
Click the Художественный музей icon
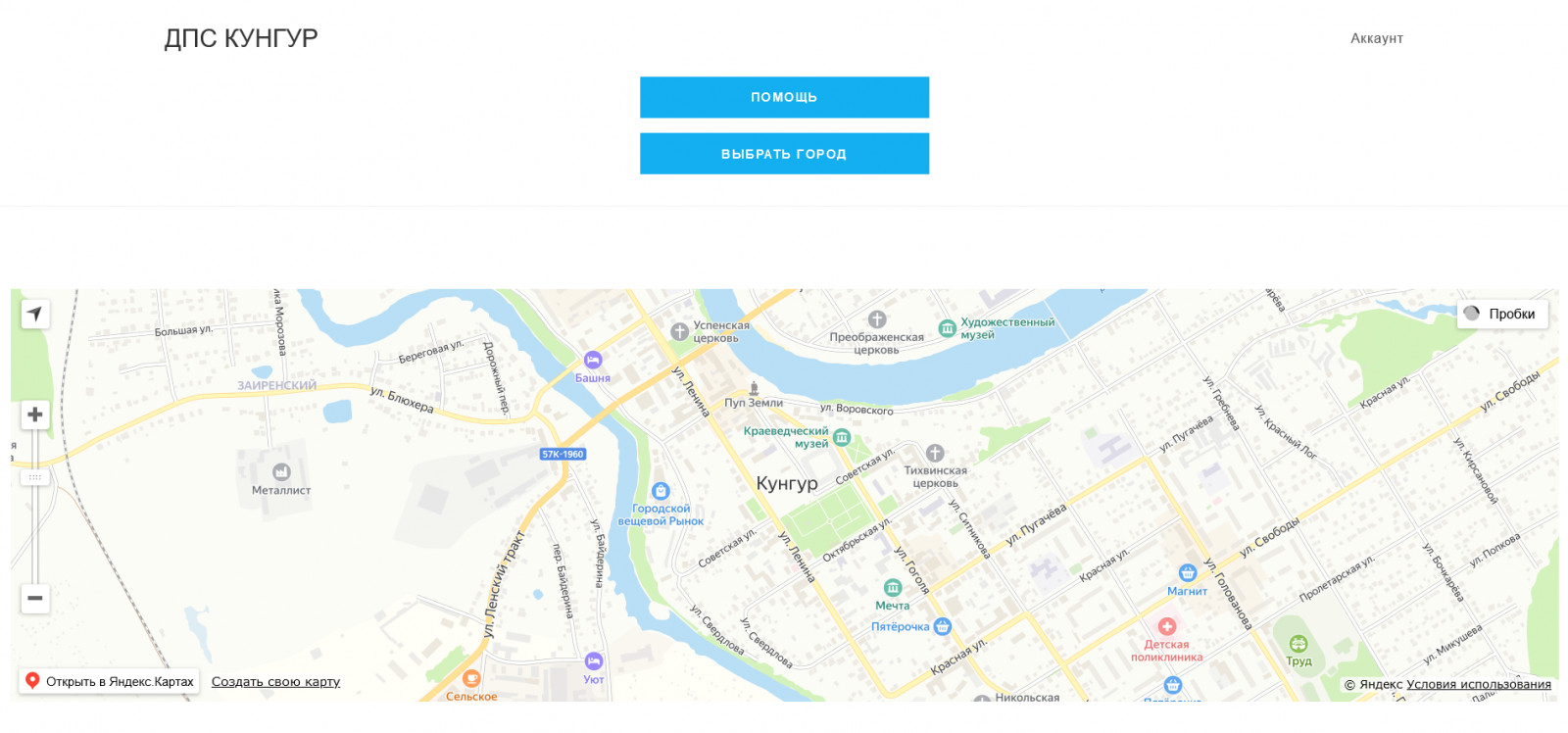[947, 328]
